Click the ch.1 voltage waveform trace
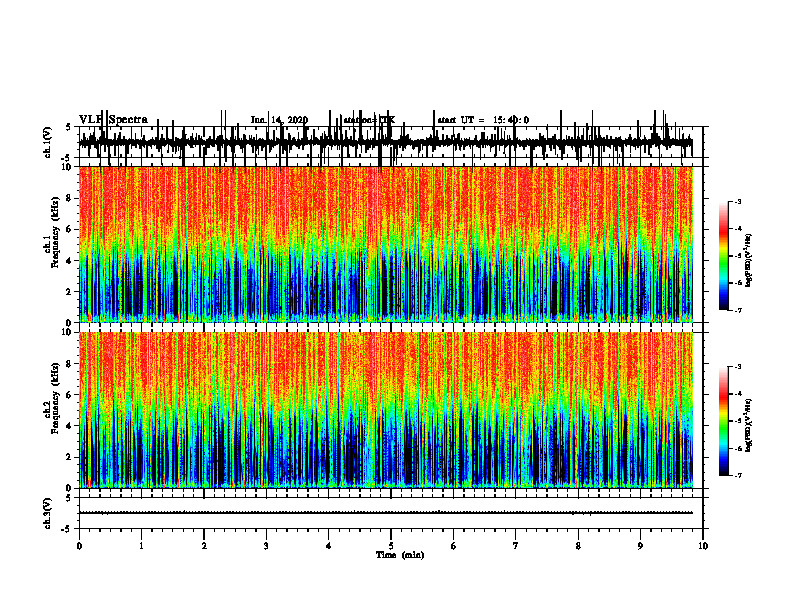Viewport: 792px width, 612px height. (386, 142)
